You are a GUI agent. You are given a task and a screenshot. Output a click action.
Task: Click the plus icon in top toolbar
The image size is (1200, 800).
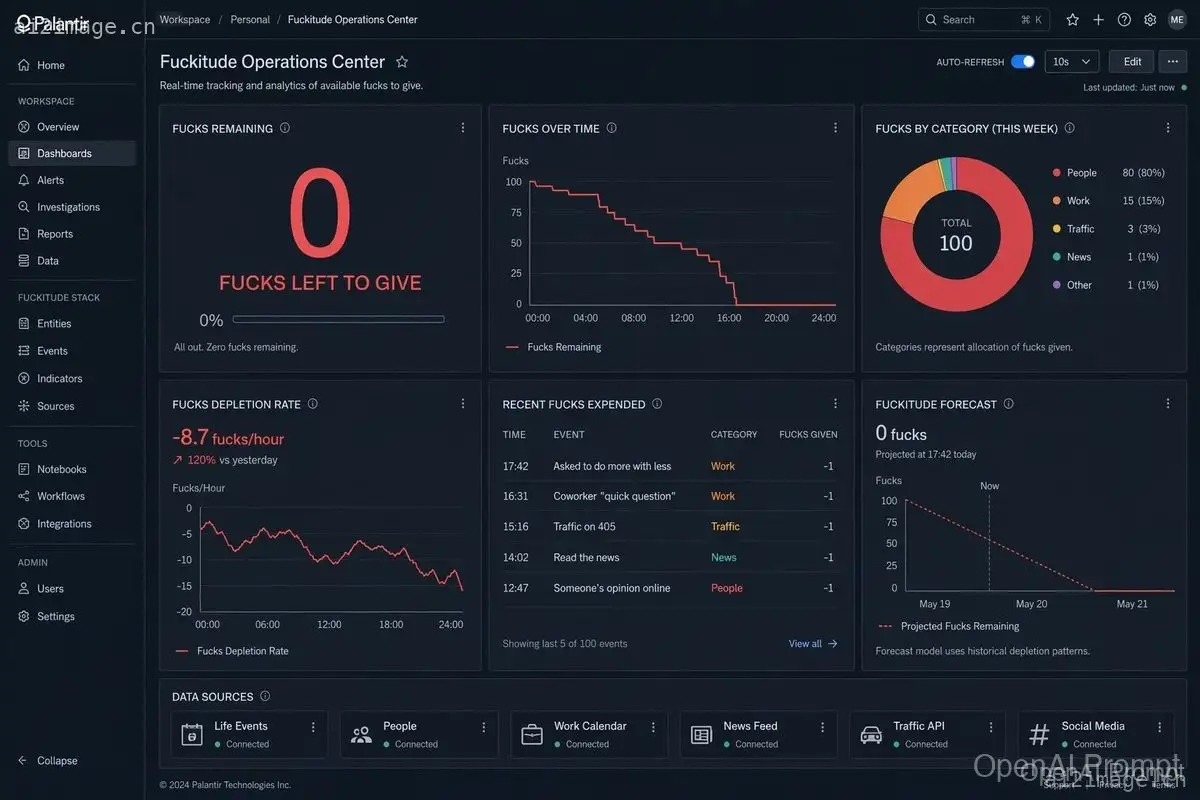coord(1098,19)
